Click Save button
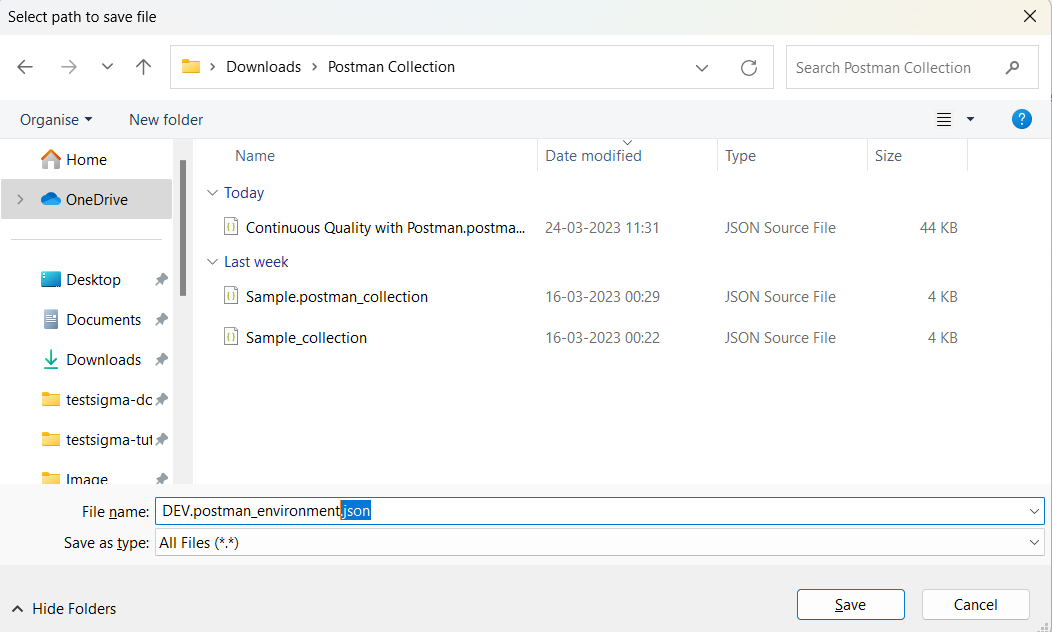The width and height of the screenshot is (1052, 632). [x=850, y=604]
